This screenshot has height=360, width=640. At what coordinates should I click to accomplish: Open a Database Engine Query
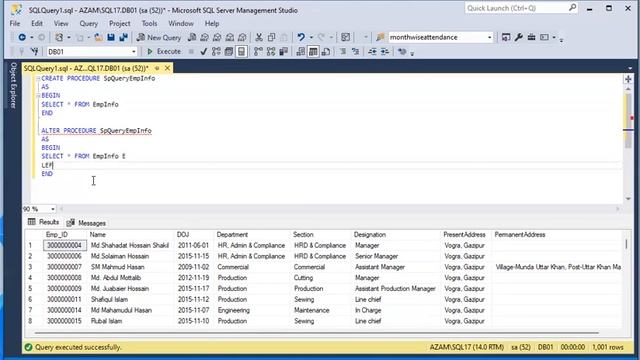click(192, 37)
